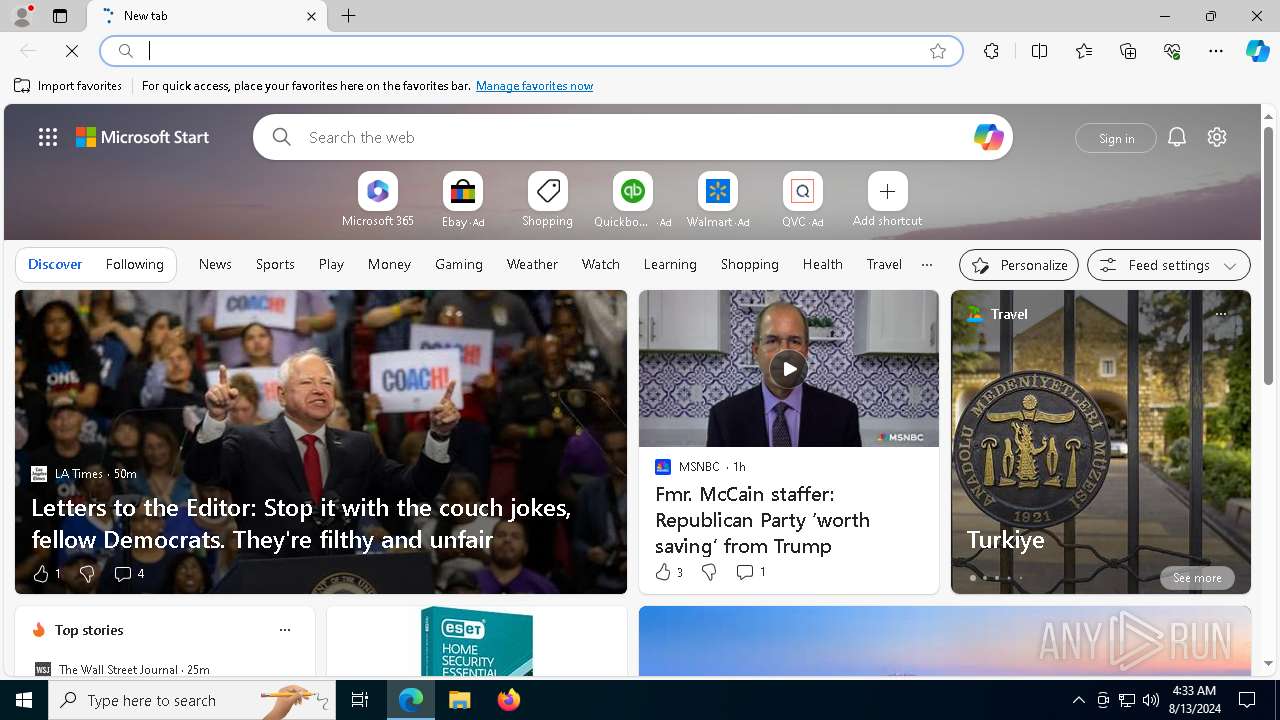Switch to the Following tab
Image resolution: width=1280 pixels, height=720 pixels.
tap(134, 264)
